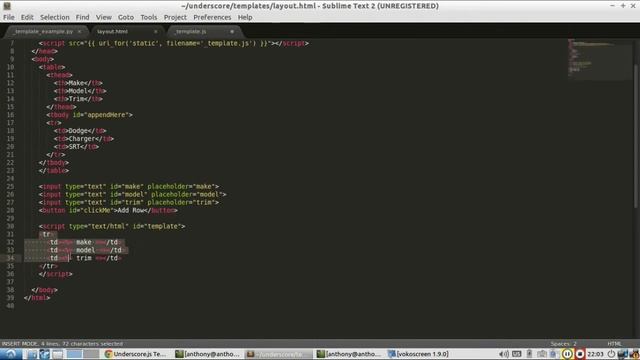Screen dimensions: 640x360
Task: Click the input id="model" code line
Action: pyautogui.click(x=133, y=194)
